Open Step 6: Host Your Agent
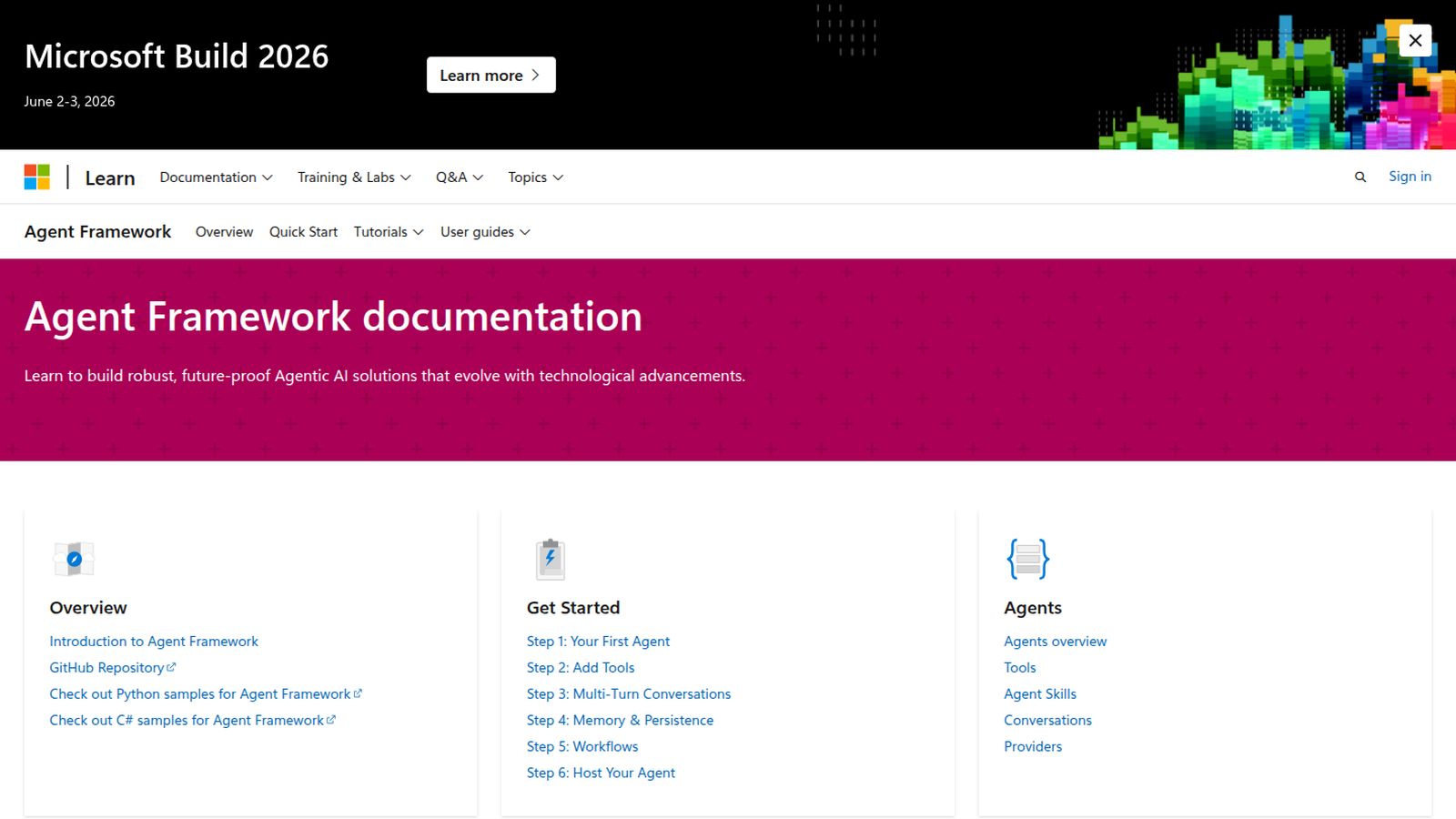Image resolution: width=1456 pixels, height=819 pixels. (x=601, y=773)
